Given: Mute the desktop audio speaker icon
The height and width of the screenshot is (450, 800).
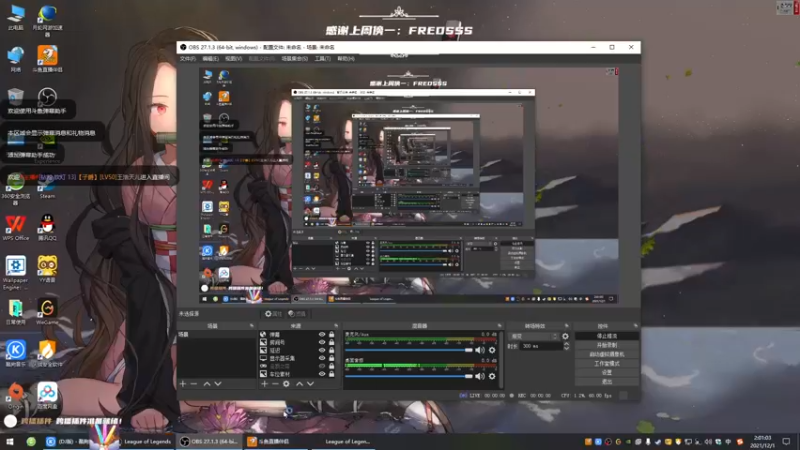Looking at the screenshot, I should pyautogui.click(x=480, y=376).
